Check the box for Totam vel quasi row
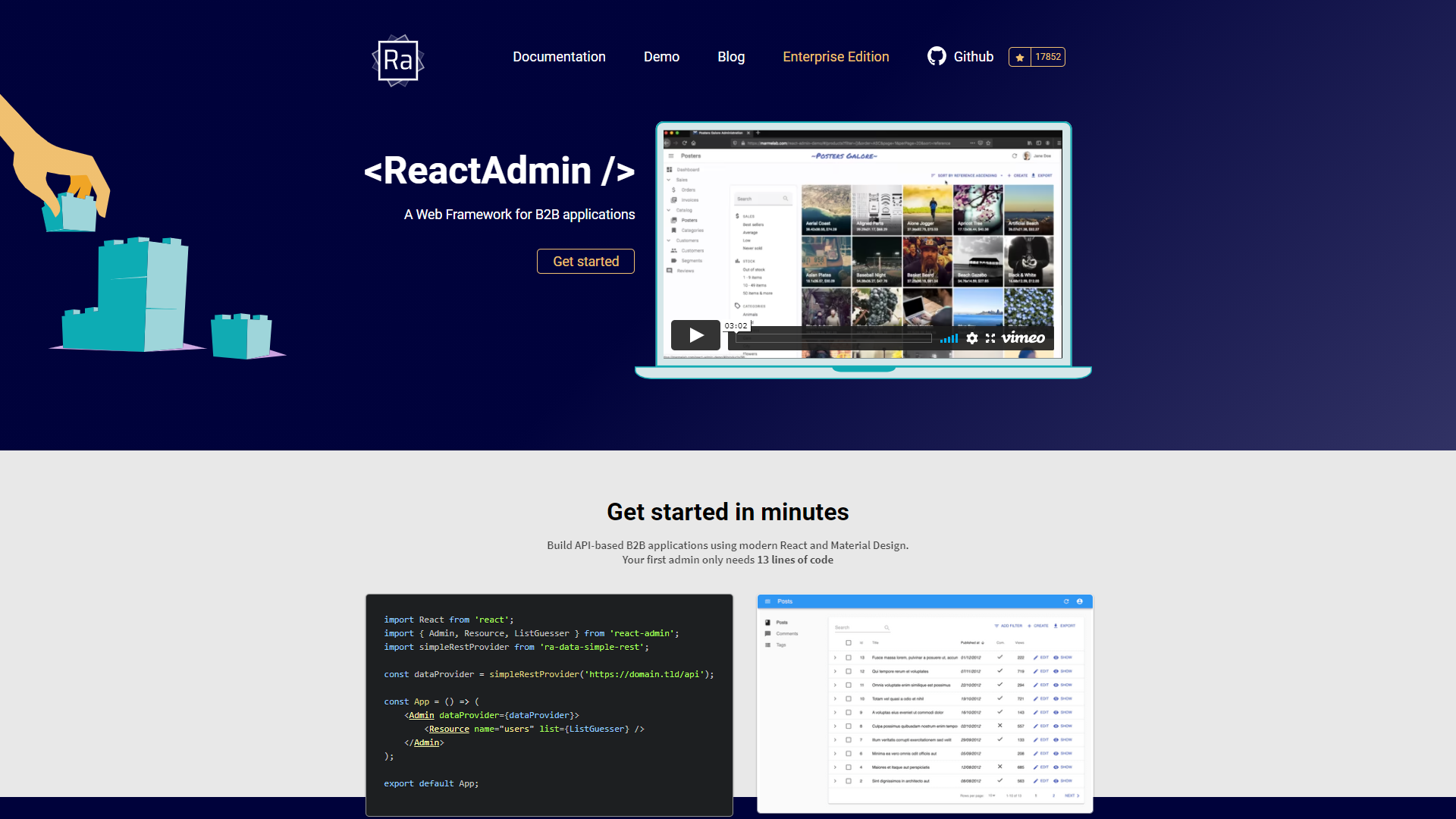1456x819 pixels. (x=849, y=698)
